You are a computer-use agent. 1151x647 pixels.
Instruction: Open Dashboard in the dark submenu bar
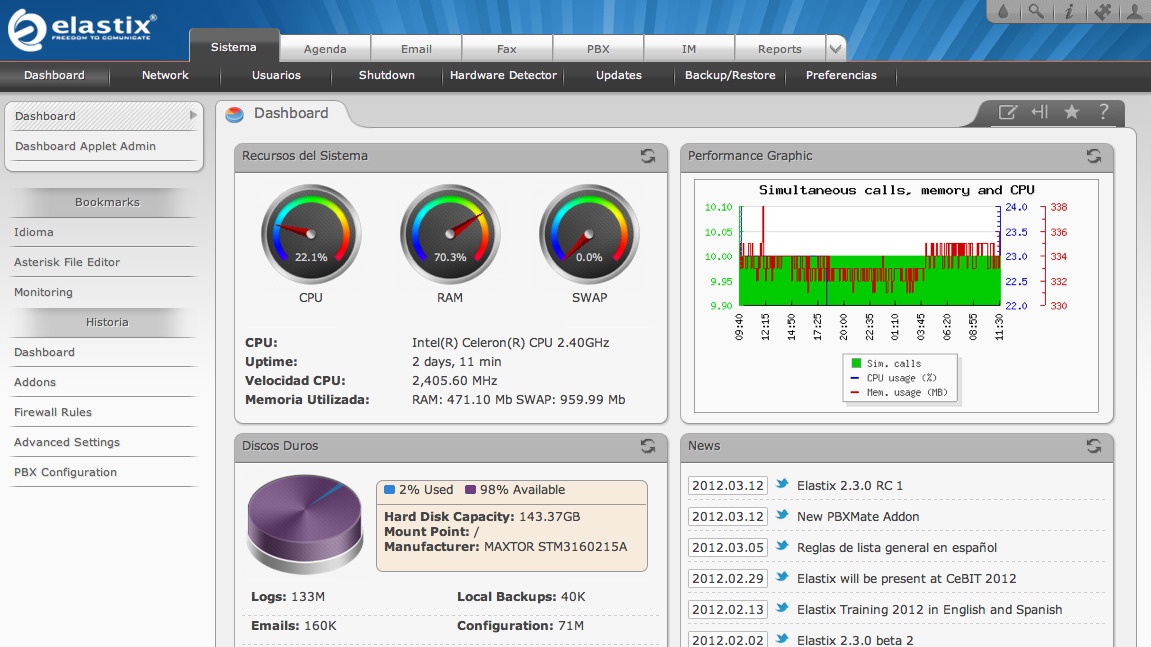pos(54,75)
